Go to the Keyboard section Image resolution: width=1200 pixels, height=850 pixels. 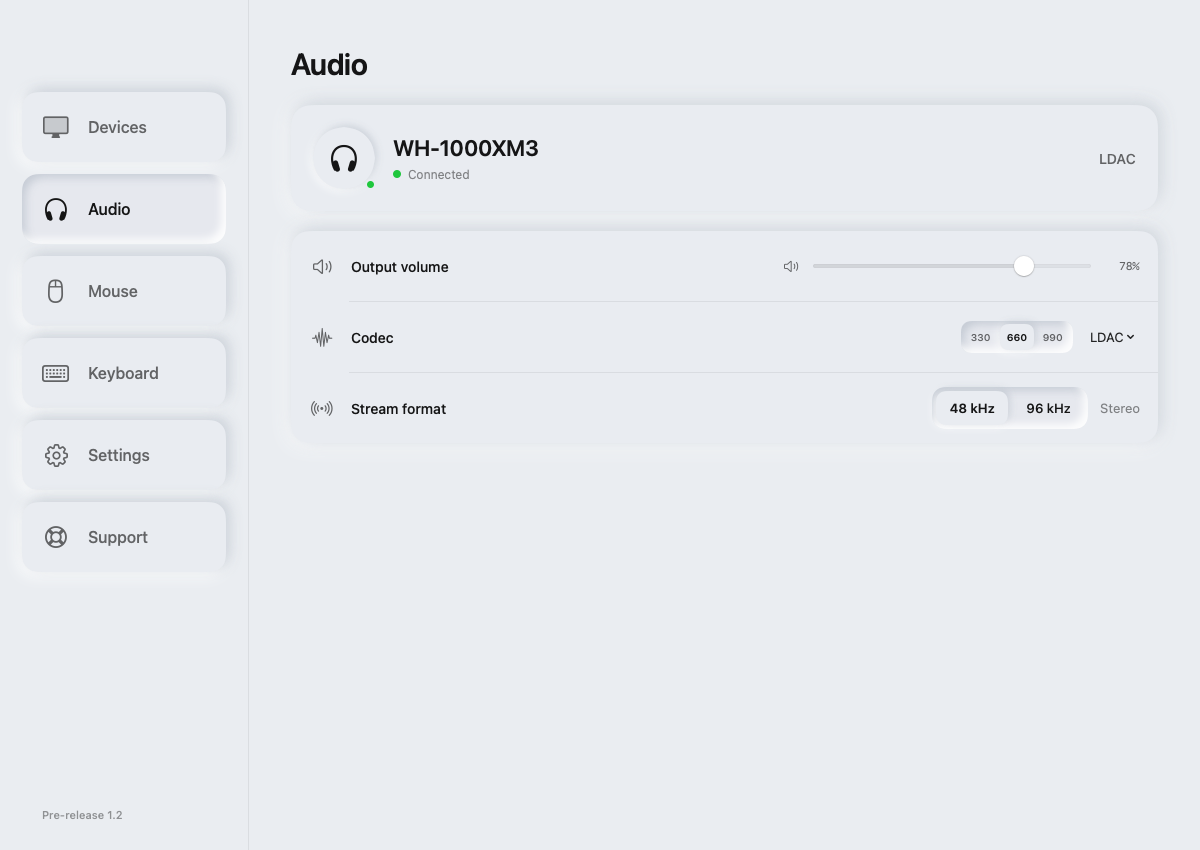124,373
